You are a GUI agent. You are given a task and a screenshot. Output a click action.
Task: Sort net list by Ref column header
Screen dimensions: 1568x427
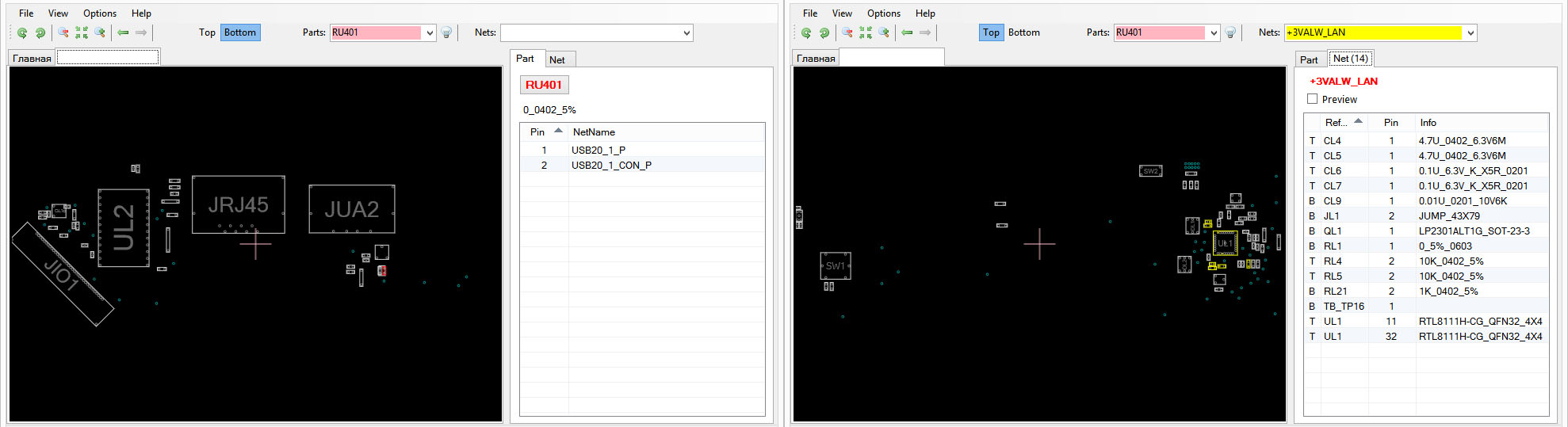[x=1336, y=123]
